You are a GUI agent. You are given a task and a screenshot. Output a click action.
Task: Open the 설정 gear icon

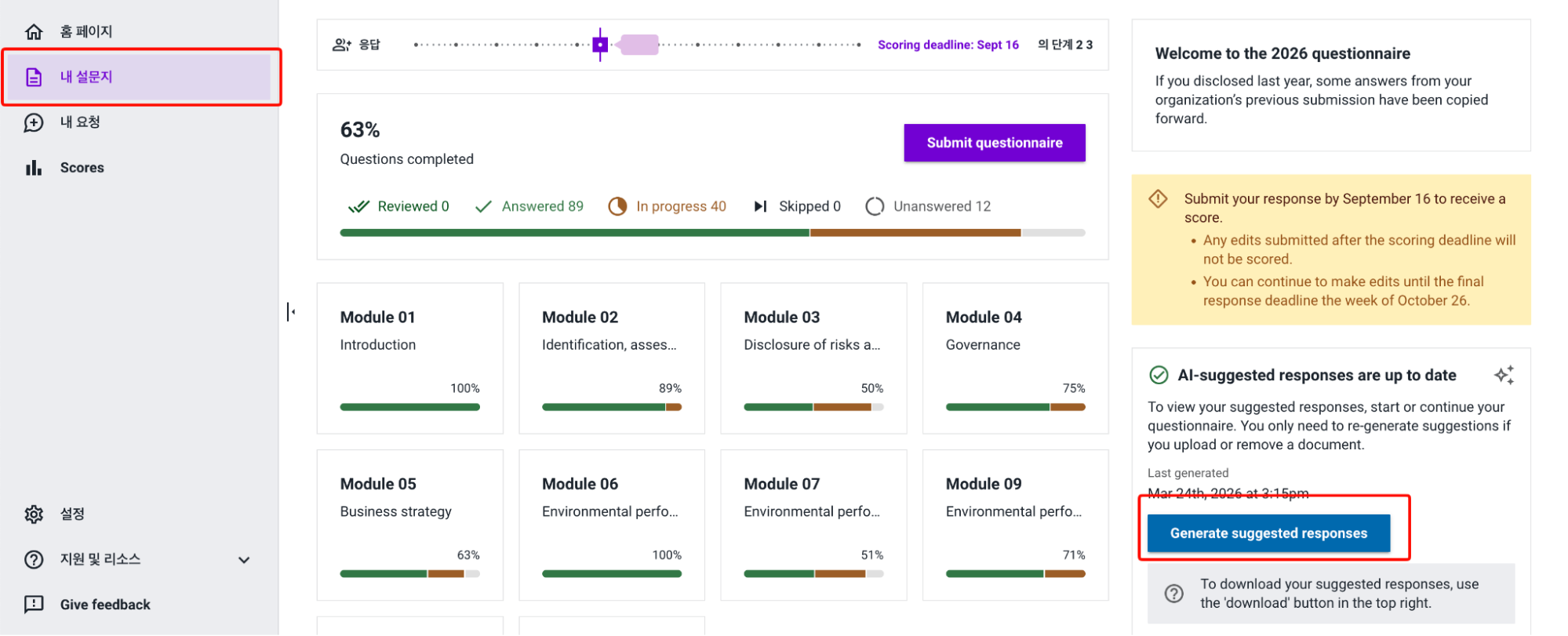coord(34,514)
